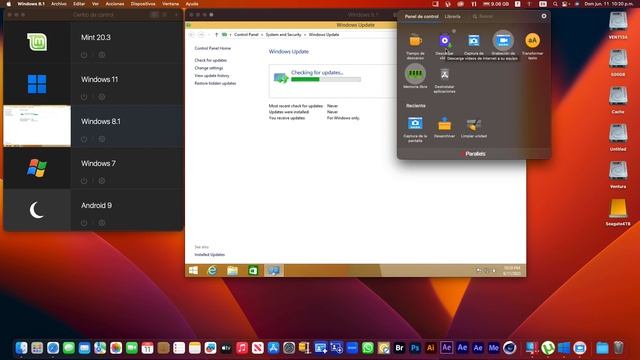This screenshot has height=360, width=640.
Task: Click Installed Updates link
Action: [209, 255]
